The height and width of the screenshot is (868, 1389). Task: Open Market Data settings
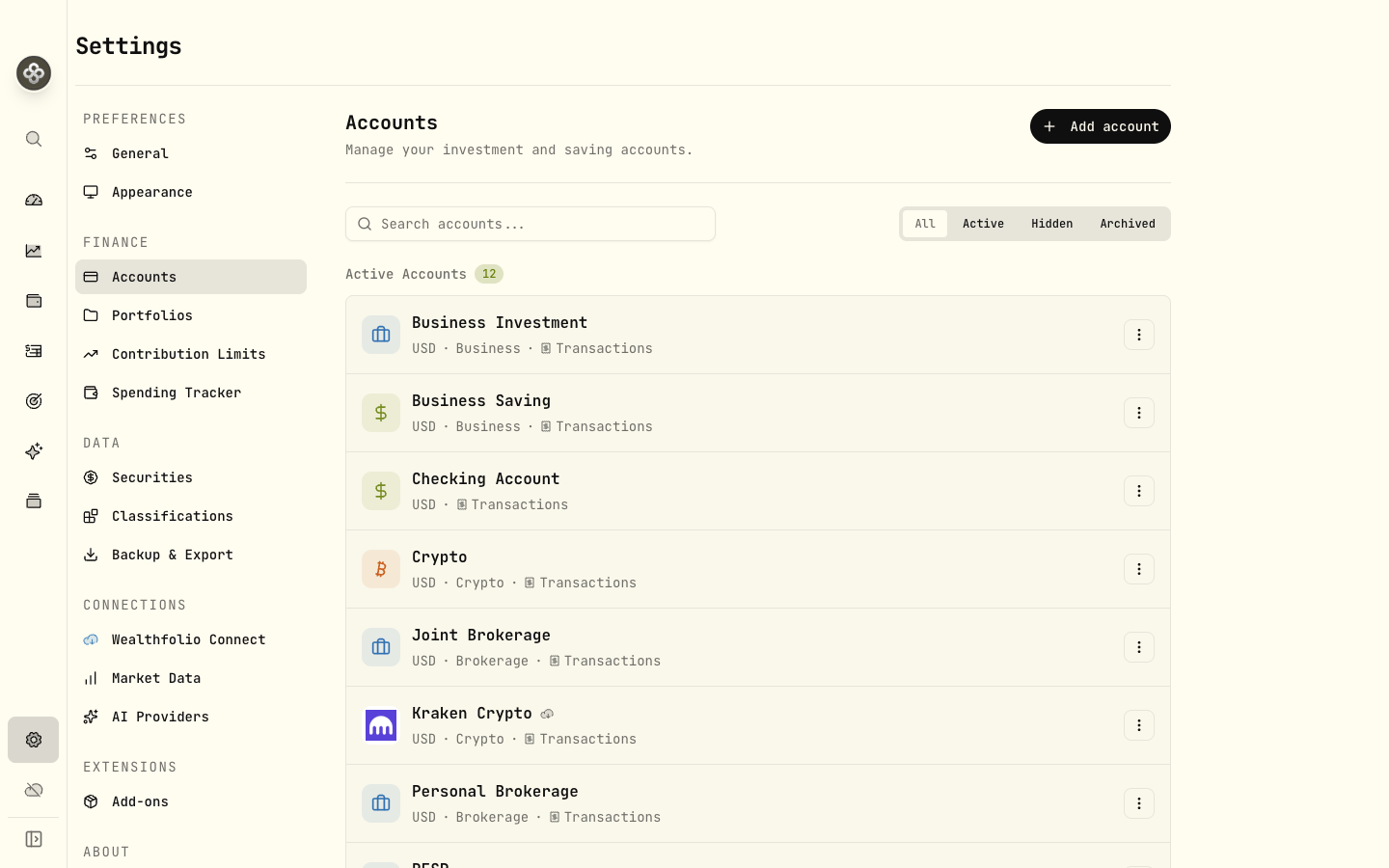pyautogui.click(x=191, y=678)
